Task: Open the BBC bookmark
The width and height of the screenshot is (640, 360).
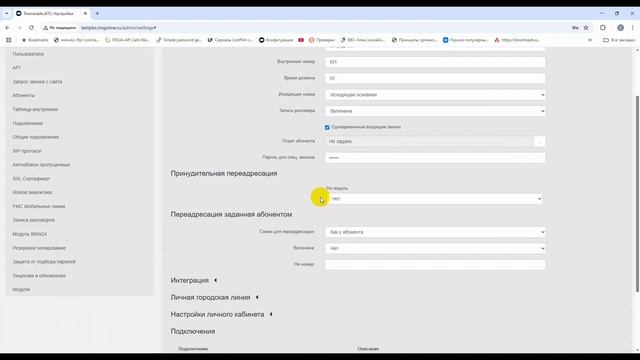Action: tap(362, 40)
